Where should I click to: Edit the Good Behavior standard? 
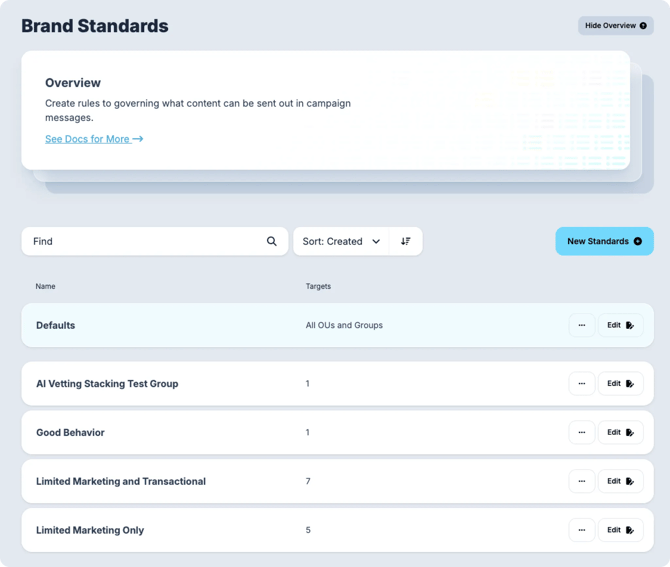click(x=620, y=432)
